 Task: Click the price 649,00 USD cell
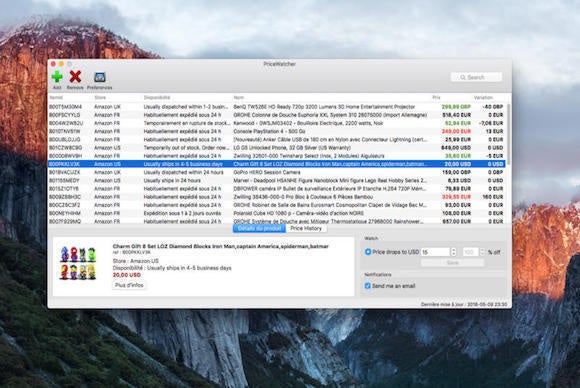pos(456,148)
